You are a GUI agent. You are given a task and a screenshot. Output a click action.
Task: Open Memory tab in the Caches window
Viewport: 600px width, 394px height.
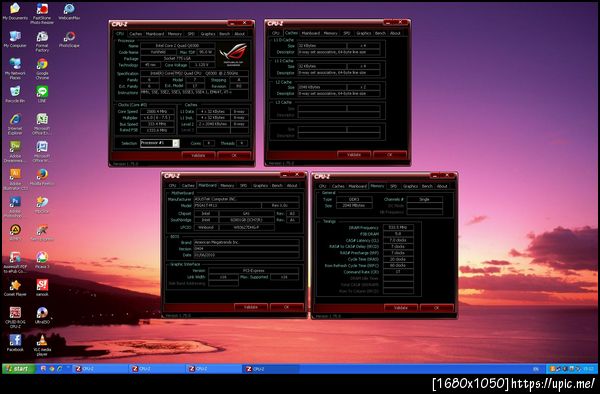coord(331,33)
